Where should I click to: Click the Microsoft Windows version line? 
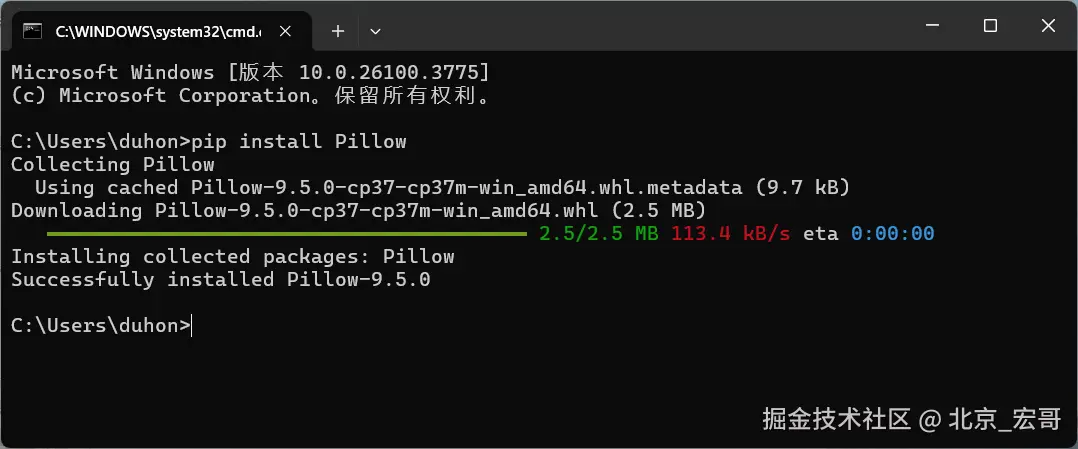tap(250, 72)
